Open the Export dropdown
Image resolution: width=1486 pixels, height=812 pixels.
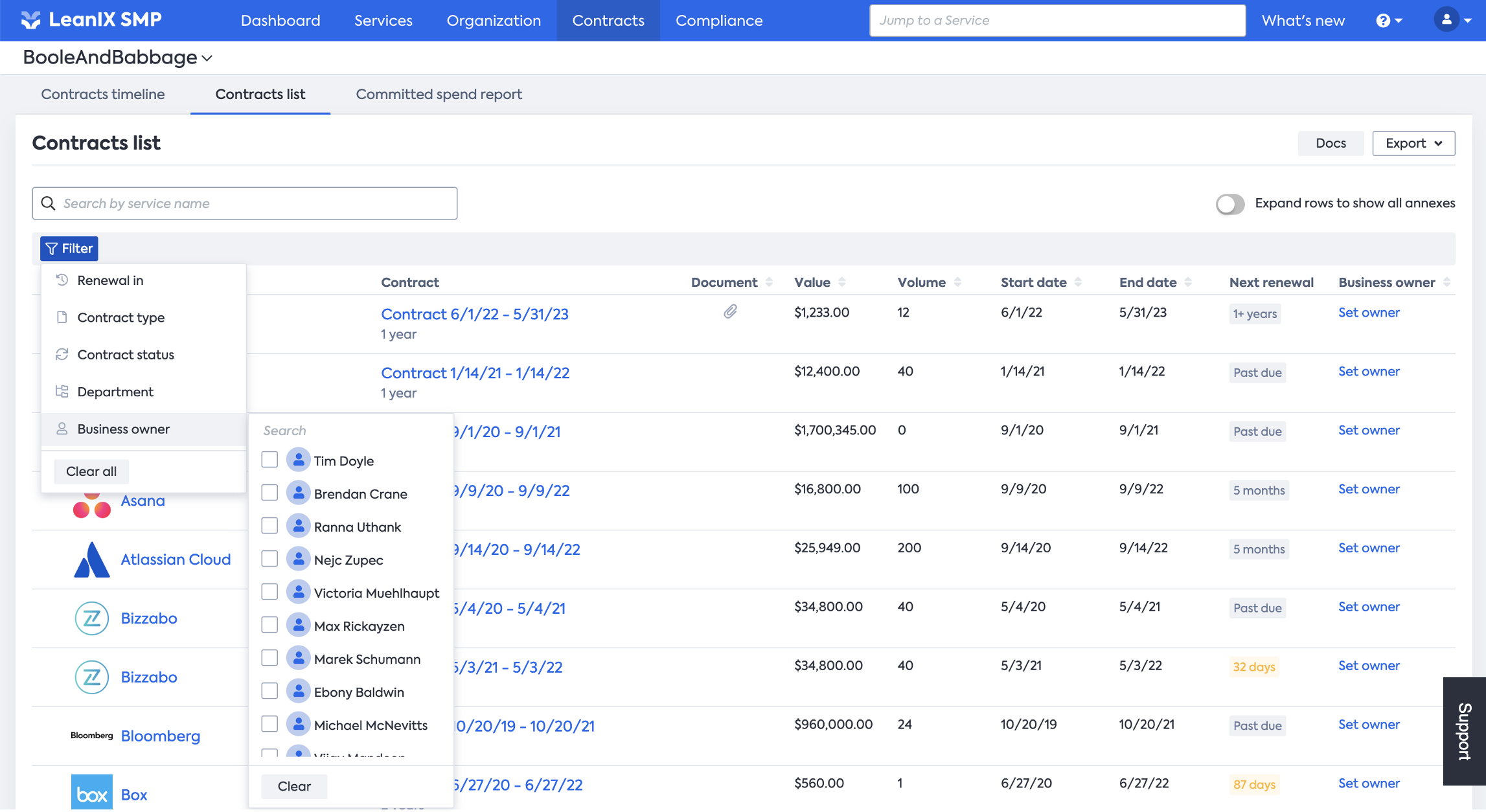pyautogui.click(x=1413, y=143)
